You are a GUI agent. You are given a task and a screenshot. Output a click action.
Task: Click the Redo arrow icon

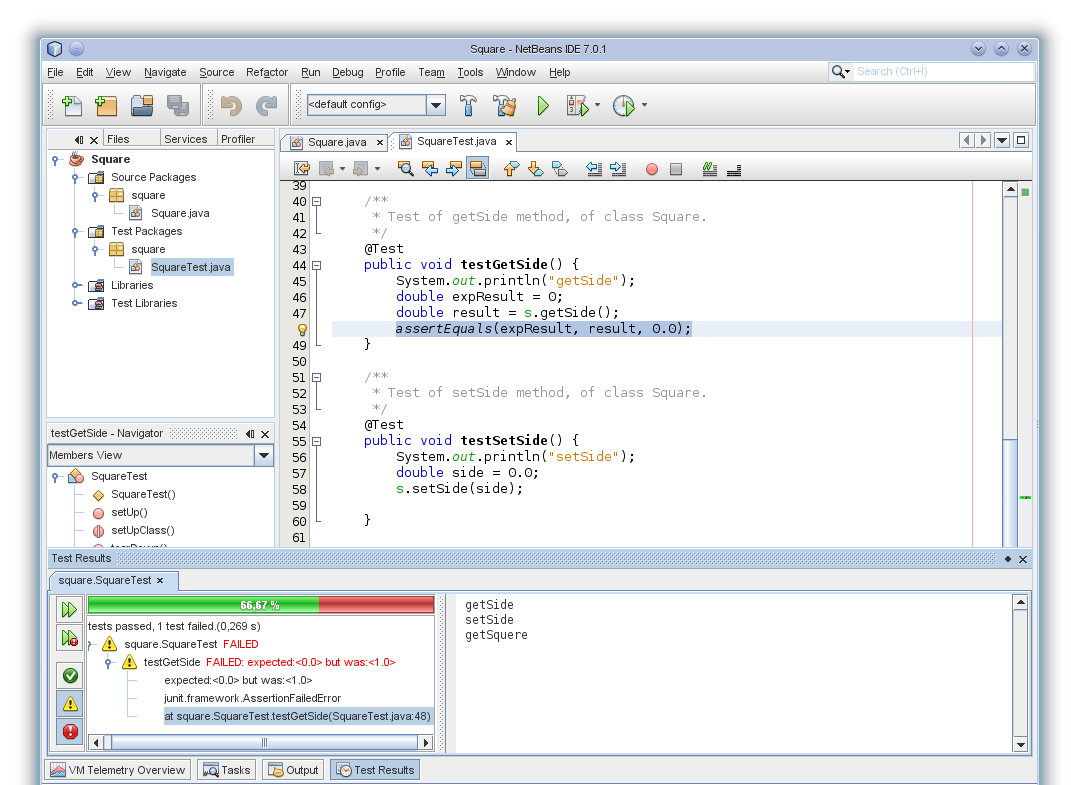(x=266, y=105)
